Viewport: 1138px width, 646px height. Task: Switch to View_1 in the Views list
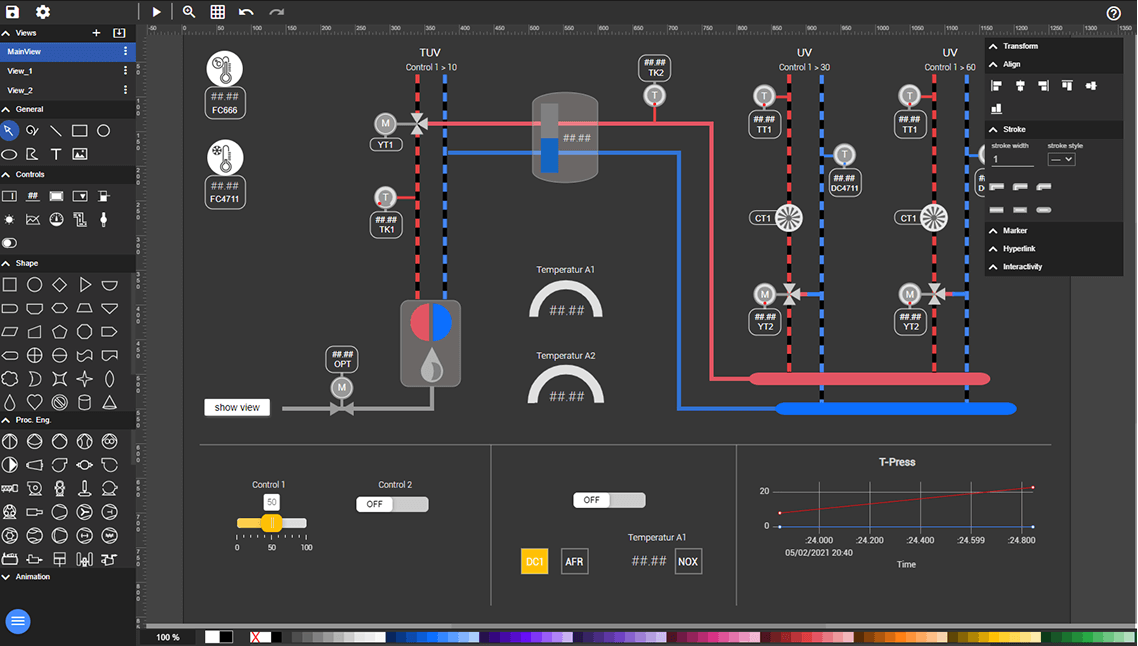click(x=20, y=71)
